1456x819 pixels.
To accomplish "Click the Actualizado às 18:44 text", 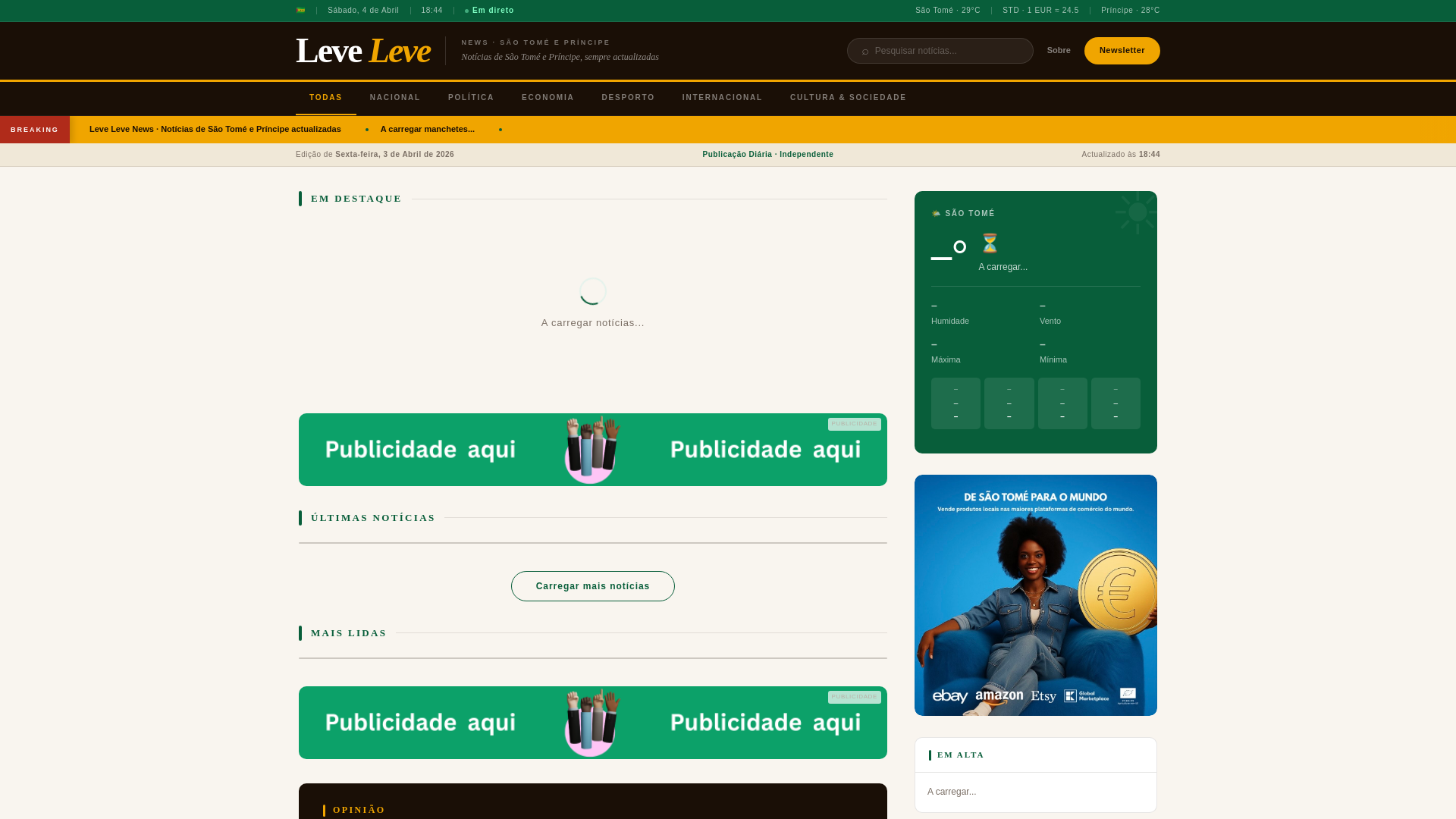I will (1121, 155).
